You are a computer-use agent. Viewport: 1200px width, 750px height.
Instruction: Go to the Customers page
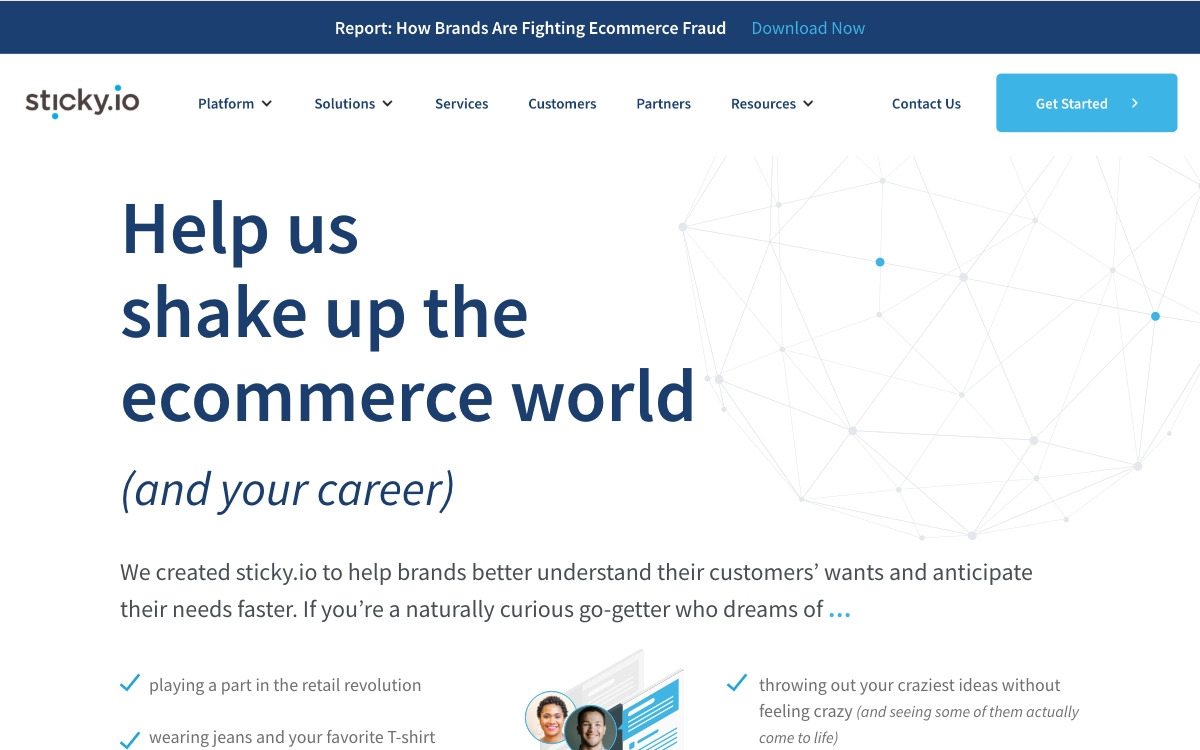[x=562, y=103]
